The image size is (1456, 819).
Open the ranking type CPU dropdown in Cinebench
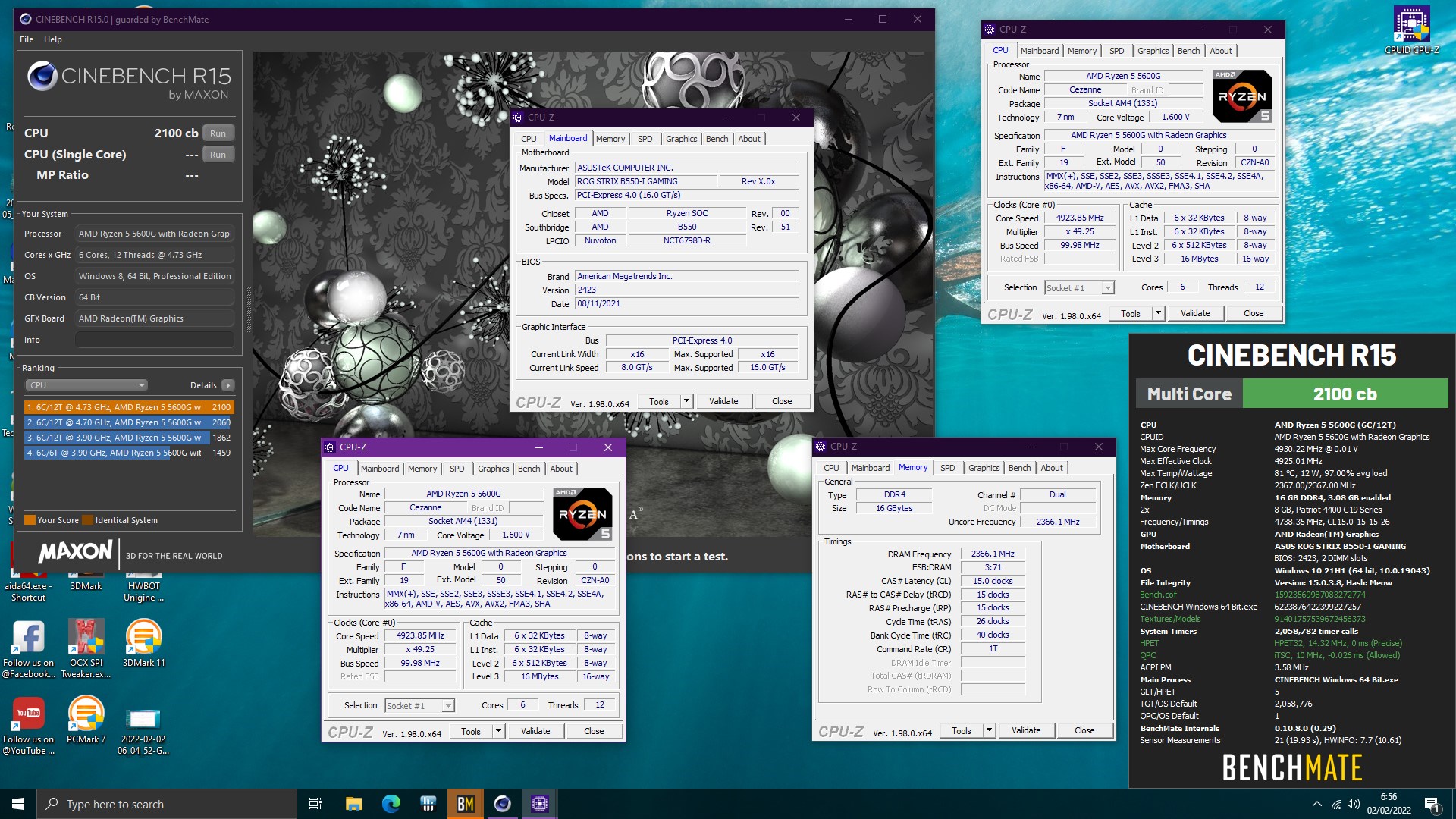click(86, 385)
